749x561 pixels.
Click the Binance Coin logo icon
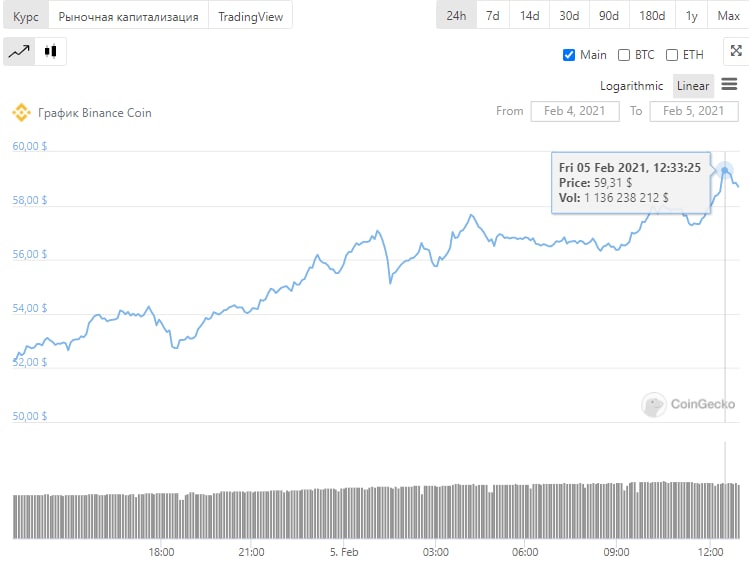(21, 113)
